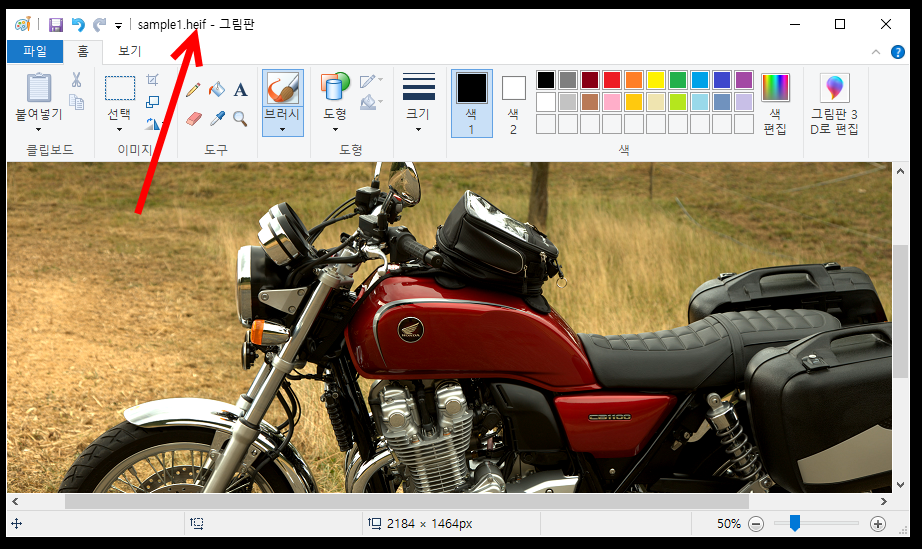The width and height of the screenshot is (922, 549).
Task: Open the 크기 line thickness menu
Action: coord(419,104)
